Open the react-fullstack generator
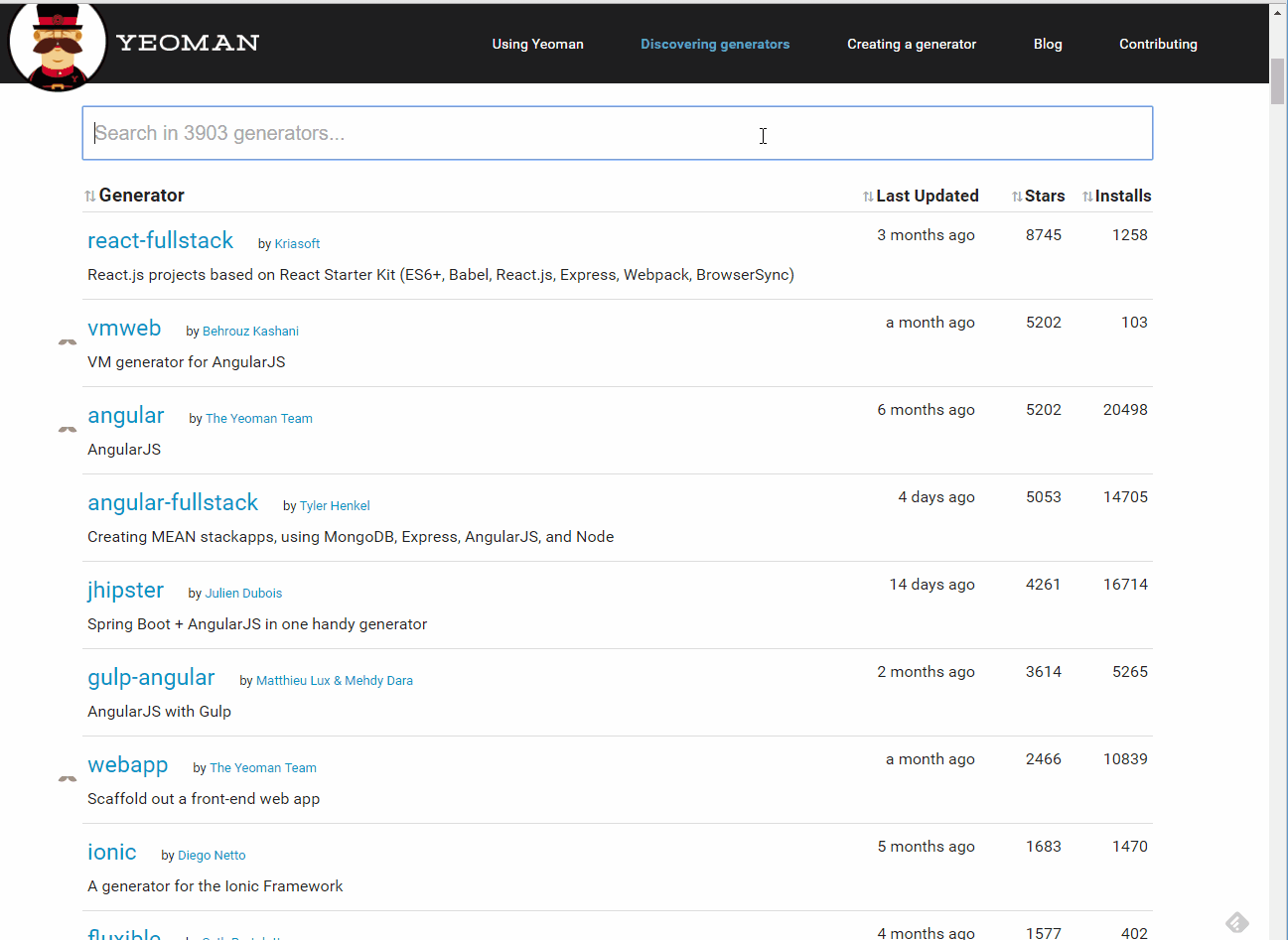The image size is (1288, 940). pos(160,240)
